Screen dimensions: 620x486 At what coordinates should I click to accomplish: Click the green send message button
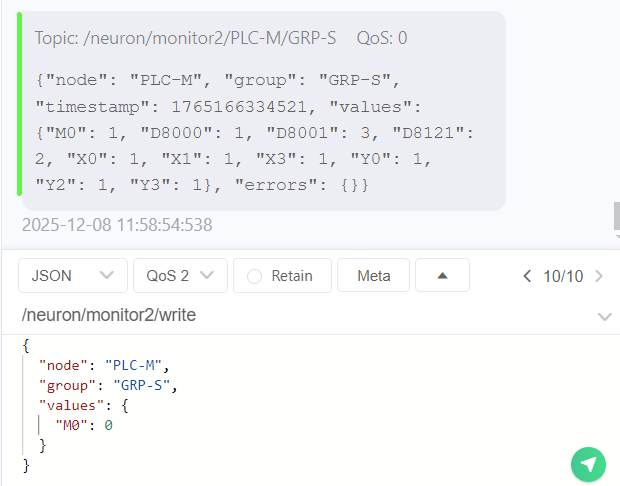click(x=589, y=464)
